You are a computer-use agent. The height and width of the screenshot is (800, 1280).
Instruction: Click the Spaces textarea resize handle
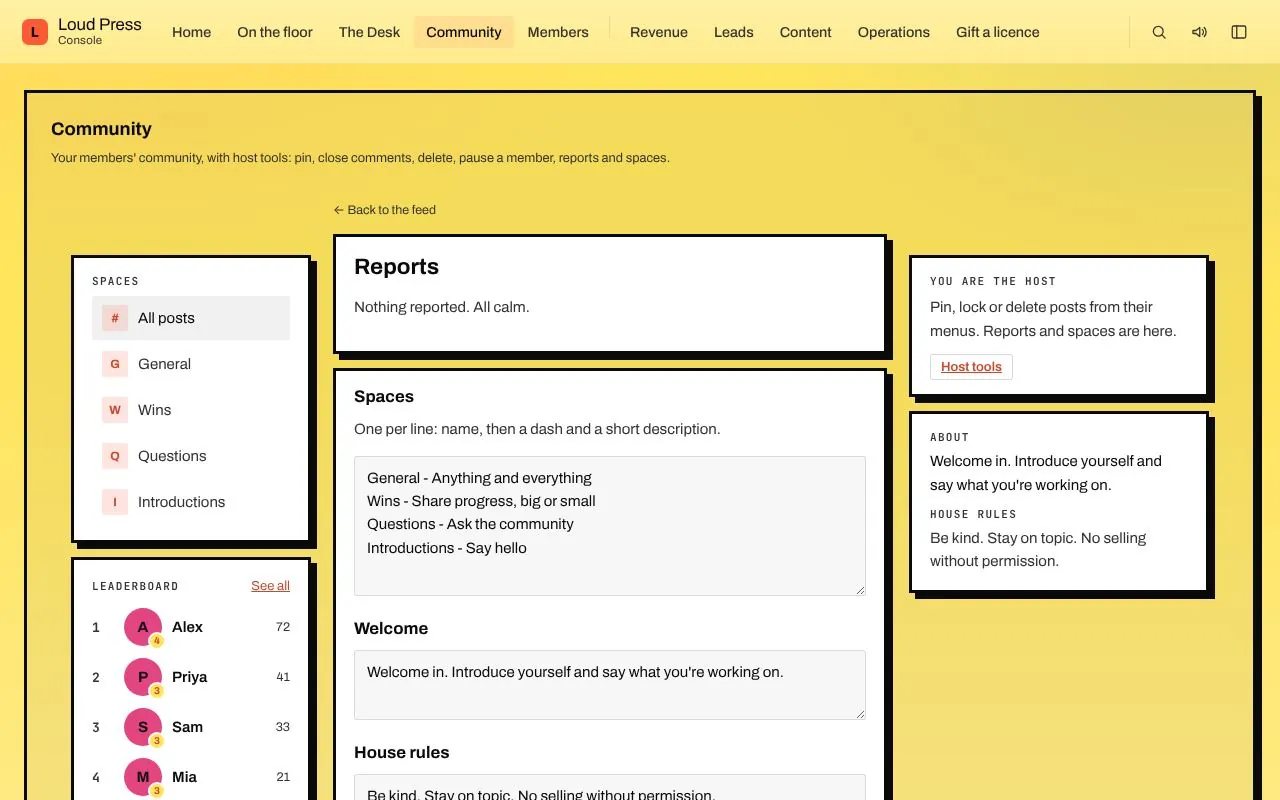point(859,589)
